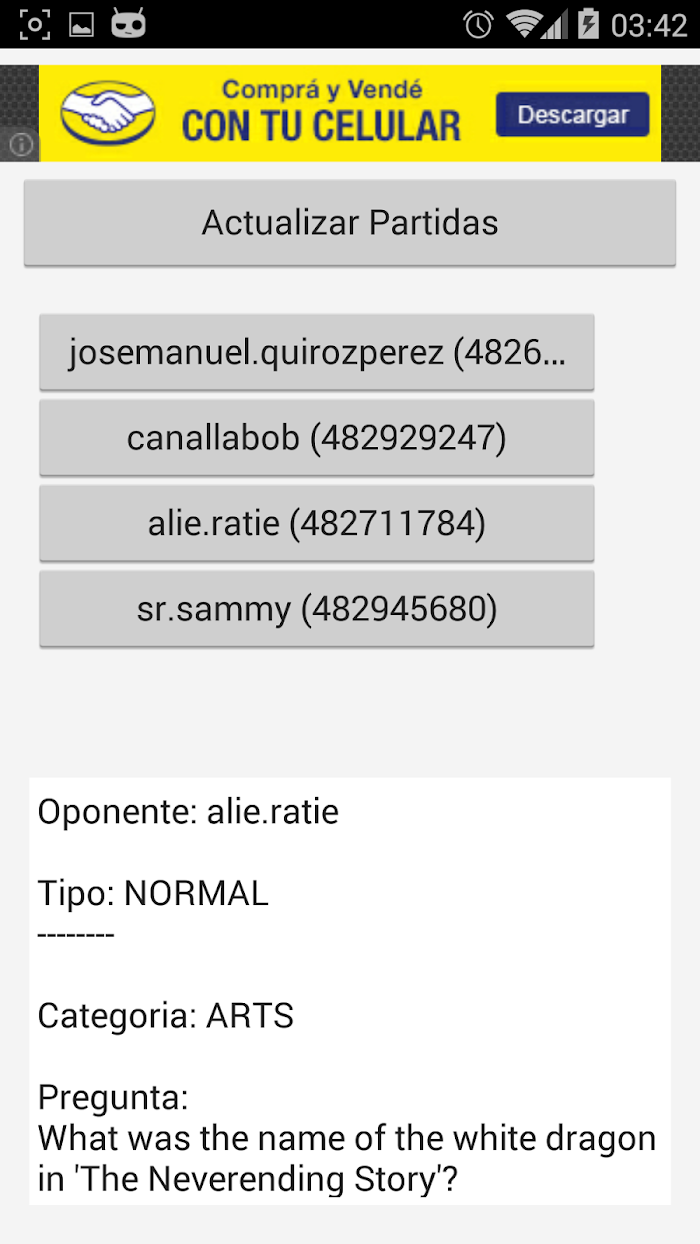Image resolution: width=700 pixels, height=1244 pixels.
Task: Tap the Wi-Fi signal status icon
Action: 527,24
